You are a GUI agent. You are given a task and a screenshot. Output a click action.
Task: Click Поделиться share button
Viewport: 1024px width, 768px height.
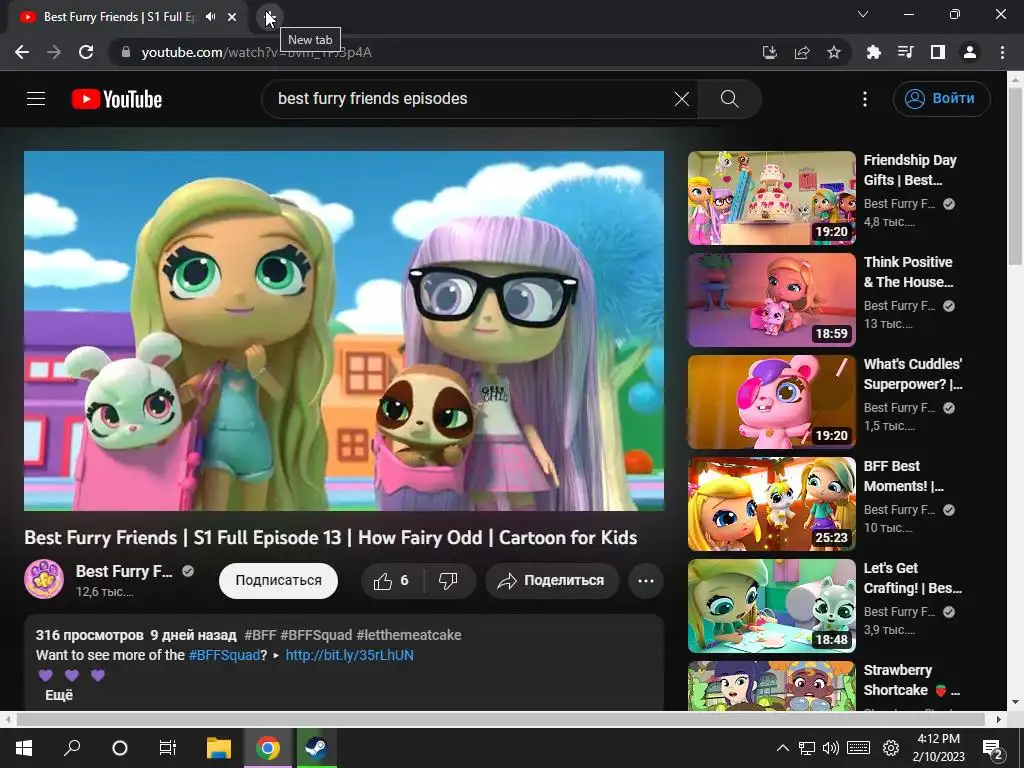pos(552,581)
